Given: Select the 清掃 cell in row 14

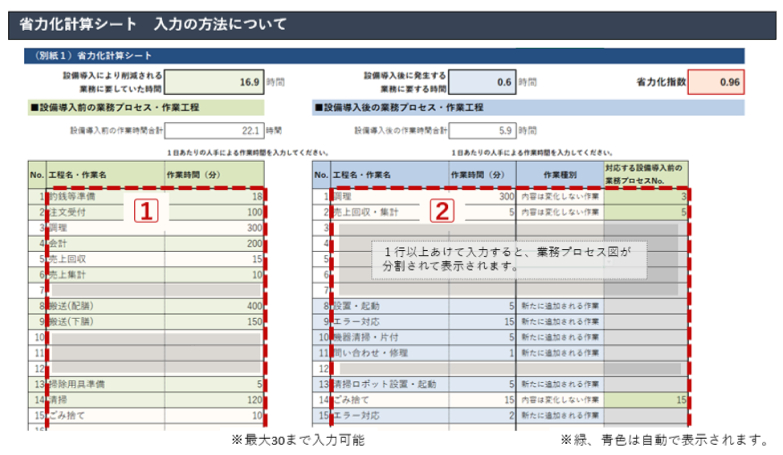Looking at the screenshot, I should pos(106,400).
